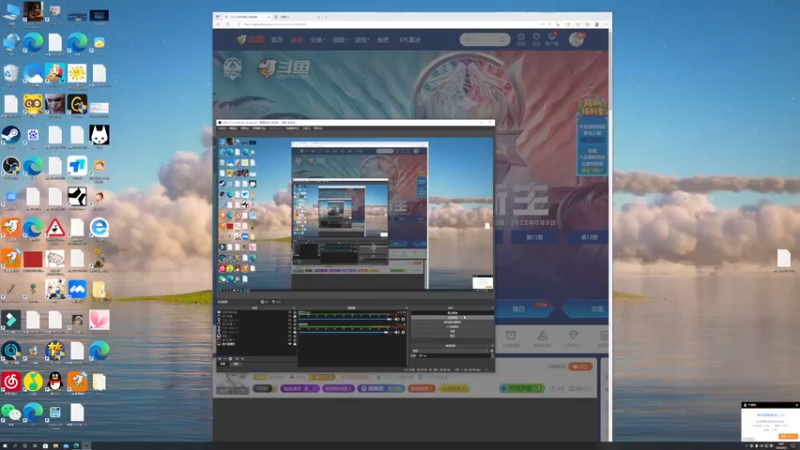Open the pink flower petal app icon

99,320
